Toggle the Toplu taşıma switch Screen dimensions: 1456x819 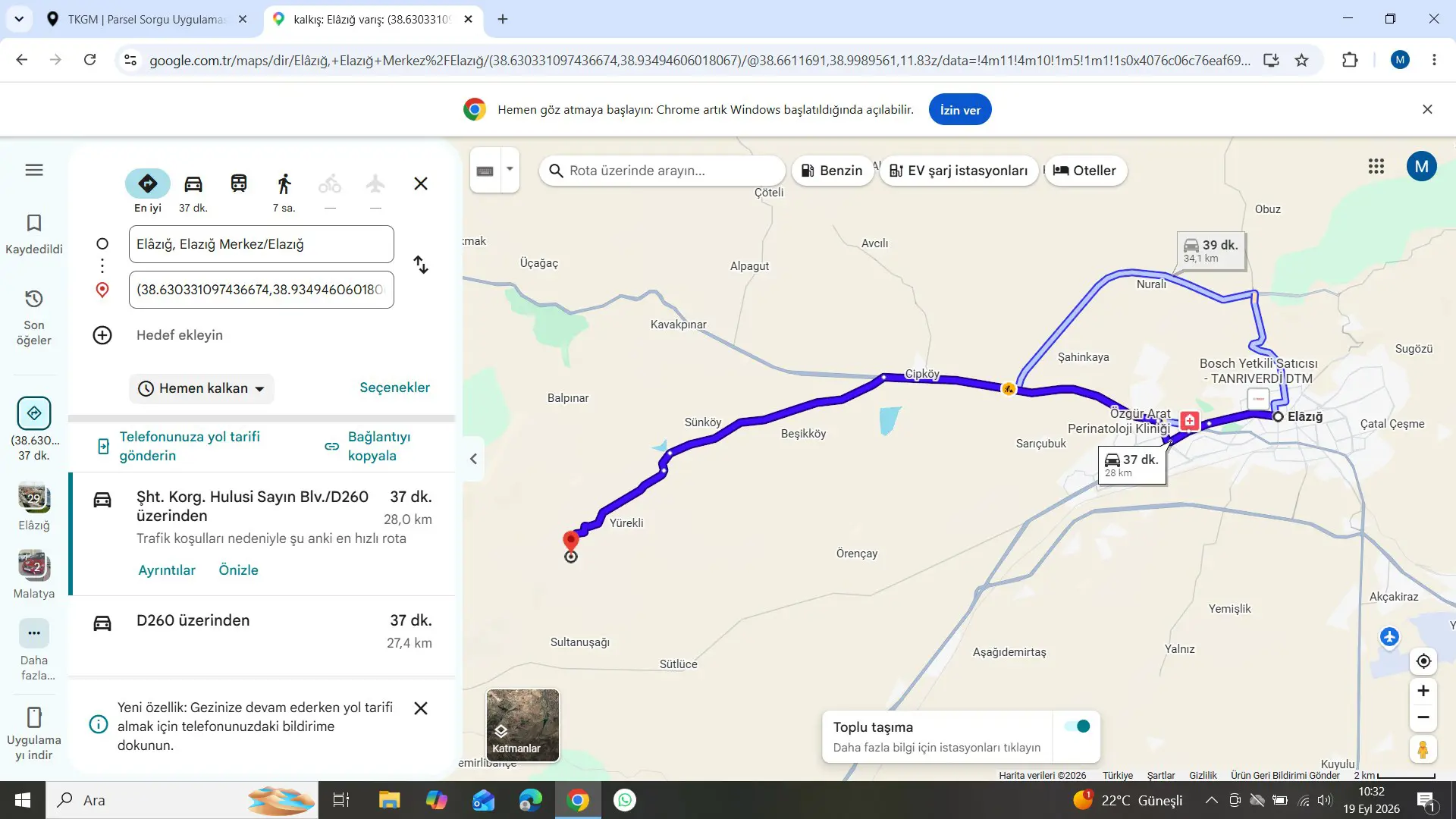pos(1078,726)
